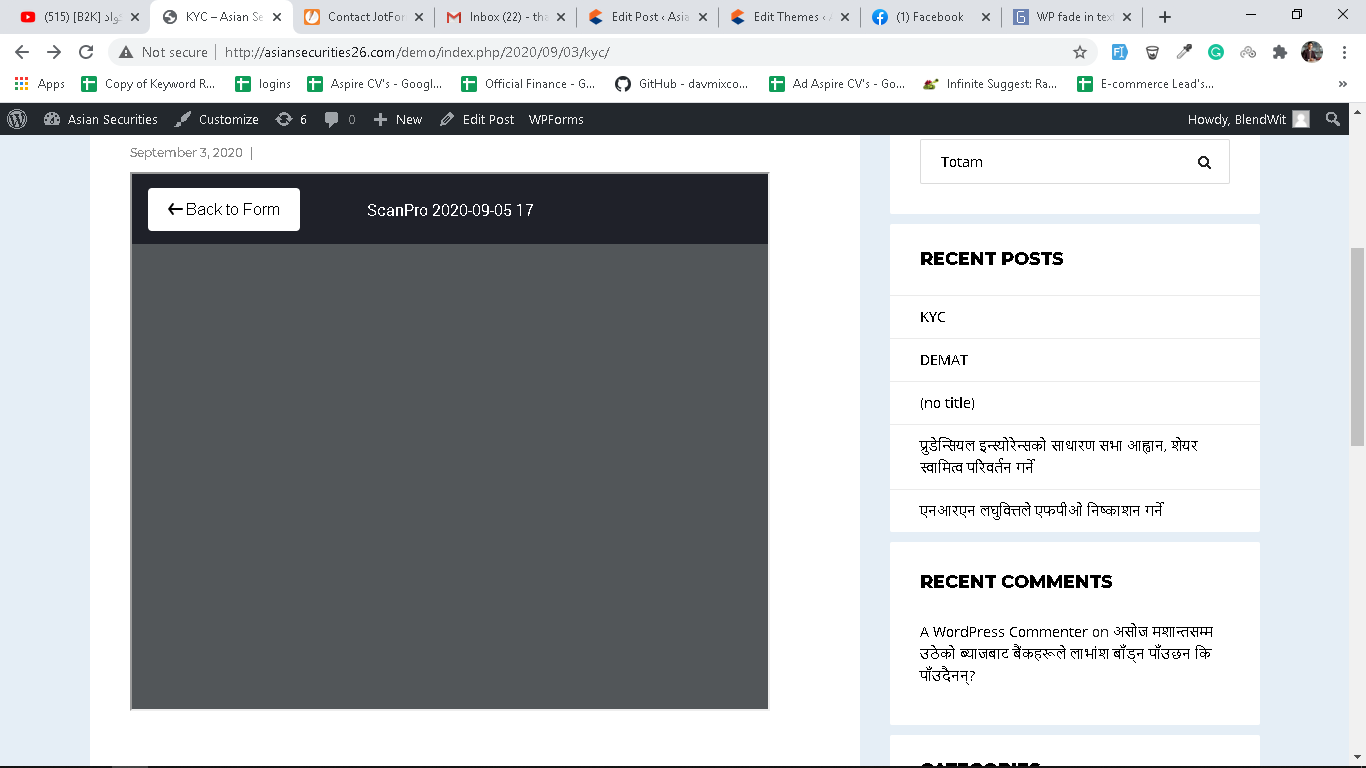Open the KYC recent post
This screenshot has width=1366, height=768.
(932, 317)
